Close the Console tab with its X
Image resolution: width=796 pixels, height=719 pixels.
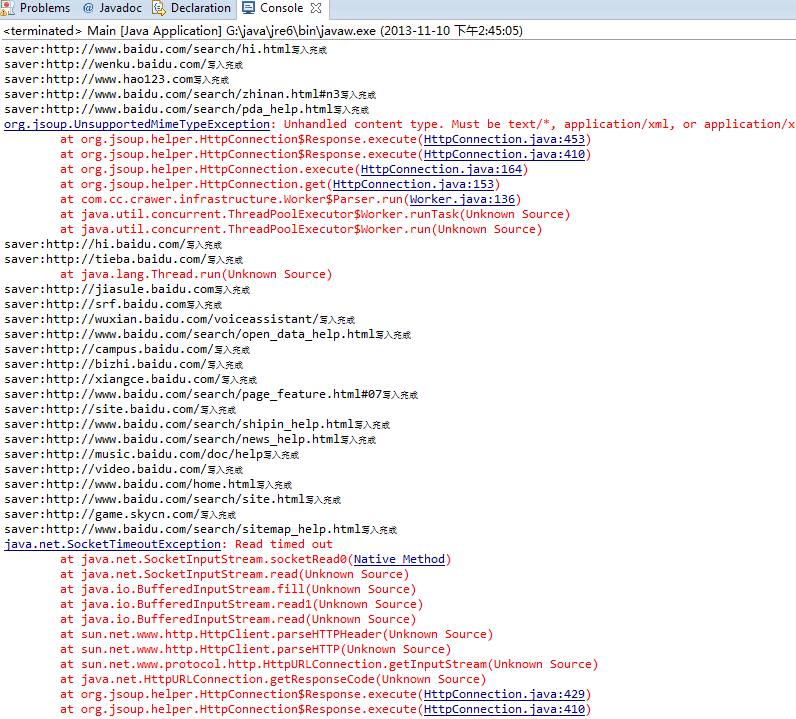click(x=316, y=8)
